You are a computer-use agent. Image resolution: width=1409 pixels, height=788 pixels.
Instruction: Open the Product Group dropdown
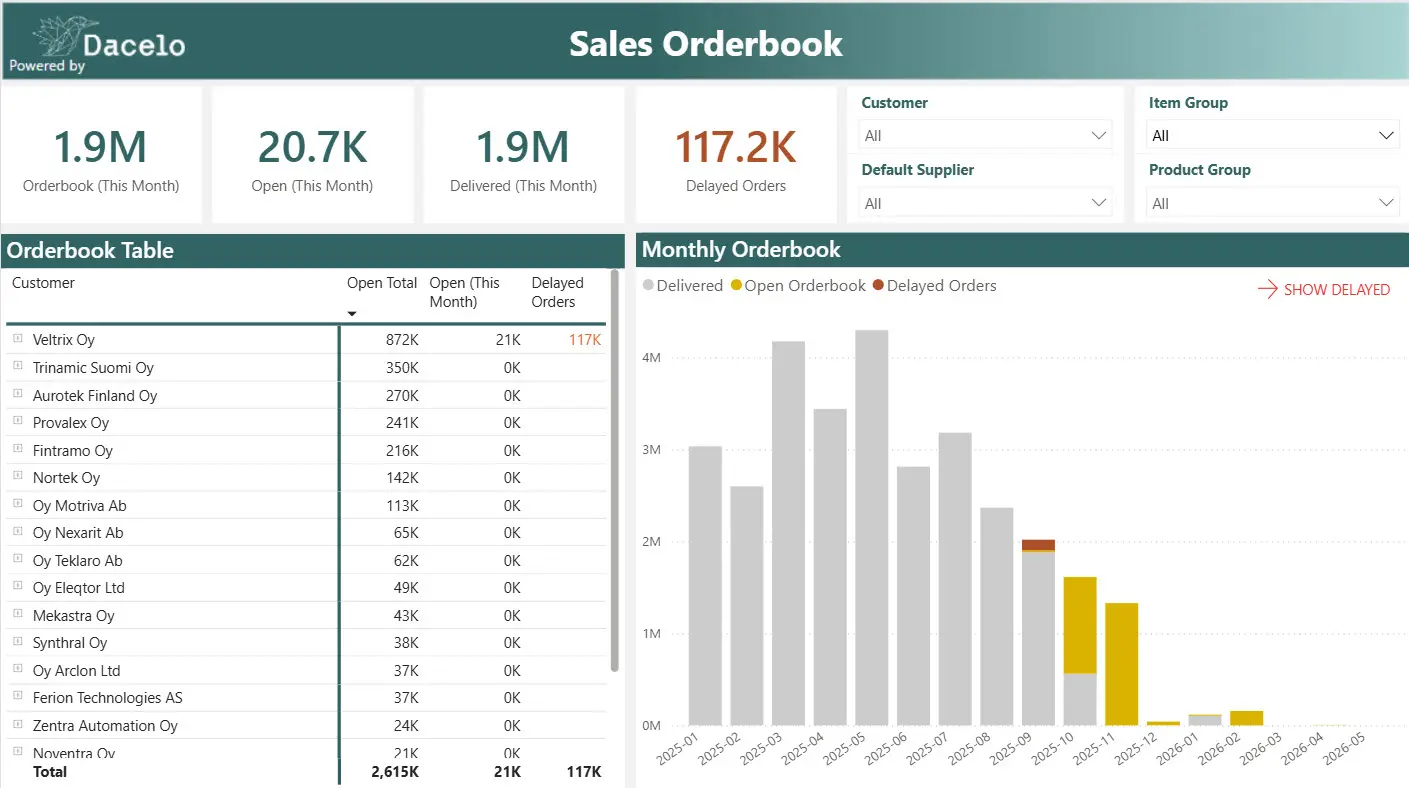click(x=1272, y=204)
